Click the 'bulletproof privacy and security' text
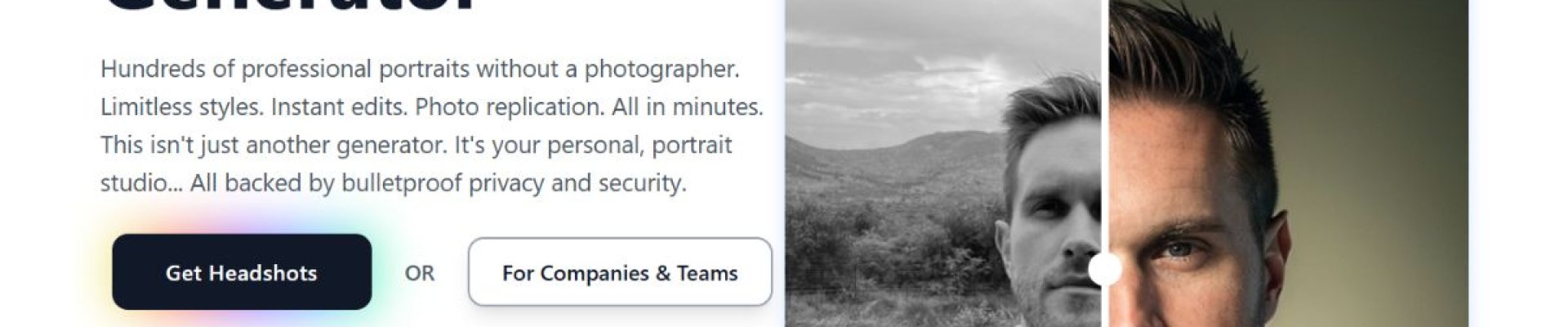Image resolution: width=1568 pixels, height=327 pixels. click(513, 183)
